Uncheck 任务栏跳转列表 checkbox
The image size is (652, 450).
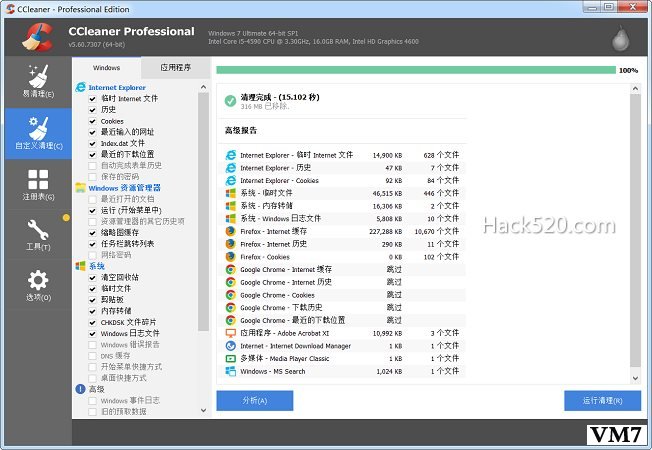point(92,244)
